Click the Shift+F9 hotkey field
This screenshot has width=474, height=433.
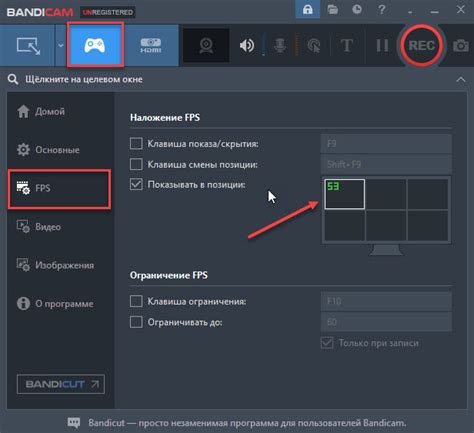click(x=386, y=164)
